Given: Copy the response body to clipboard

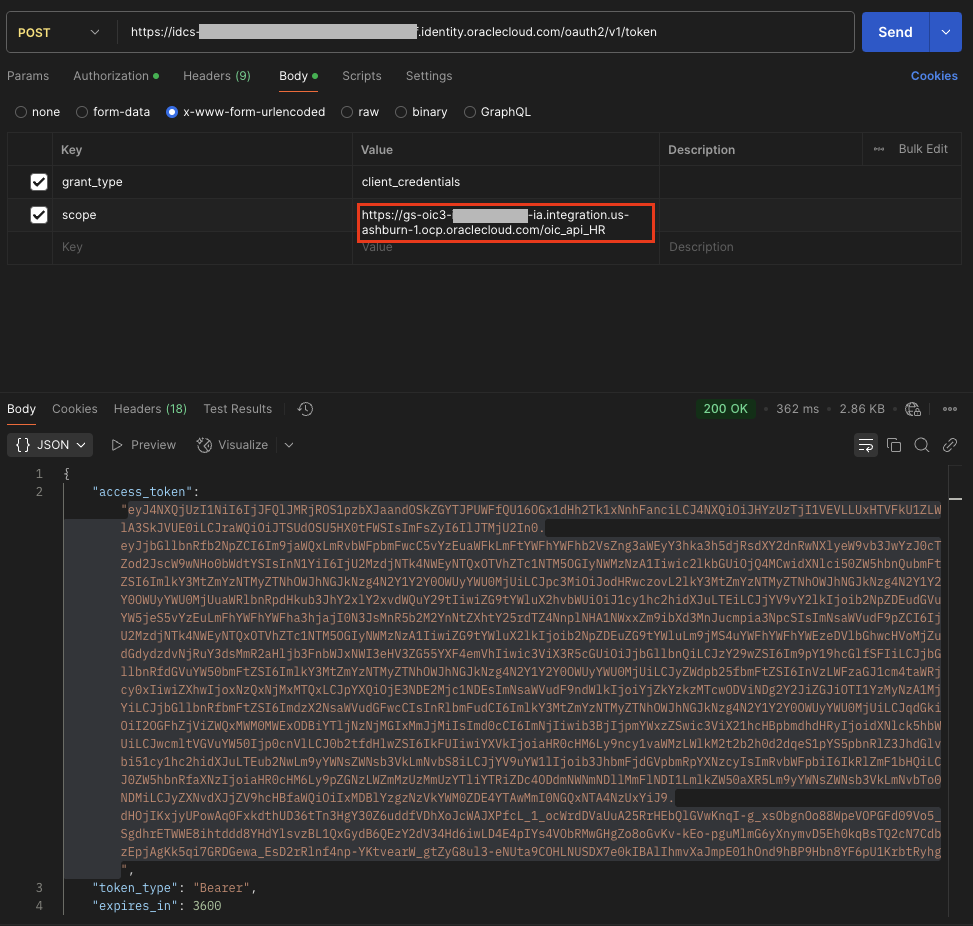Looking at the screenshot, I should pyautogui.click(x=894, y=445).
